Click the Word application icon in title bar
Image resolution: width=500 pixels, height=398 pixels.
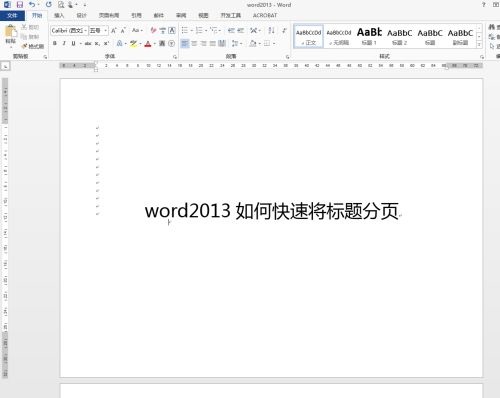coord(7,5)
